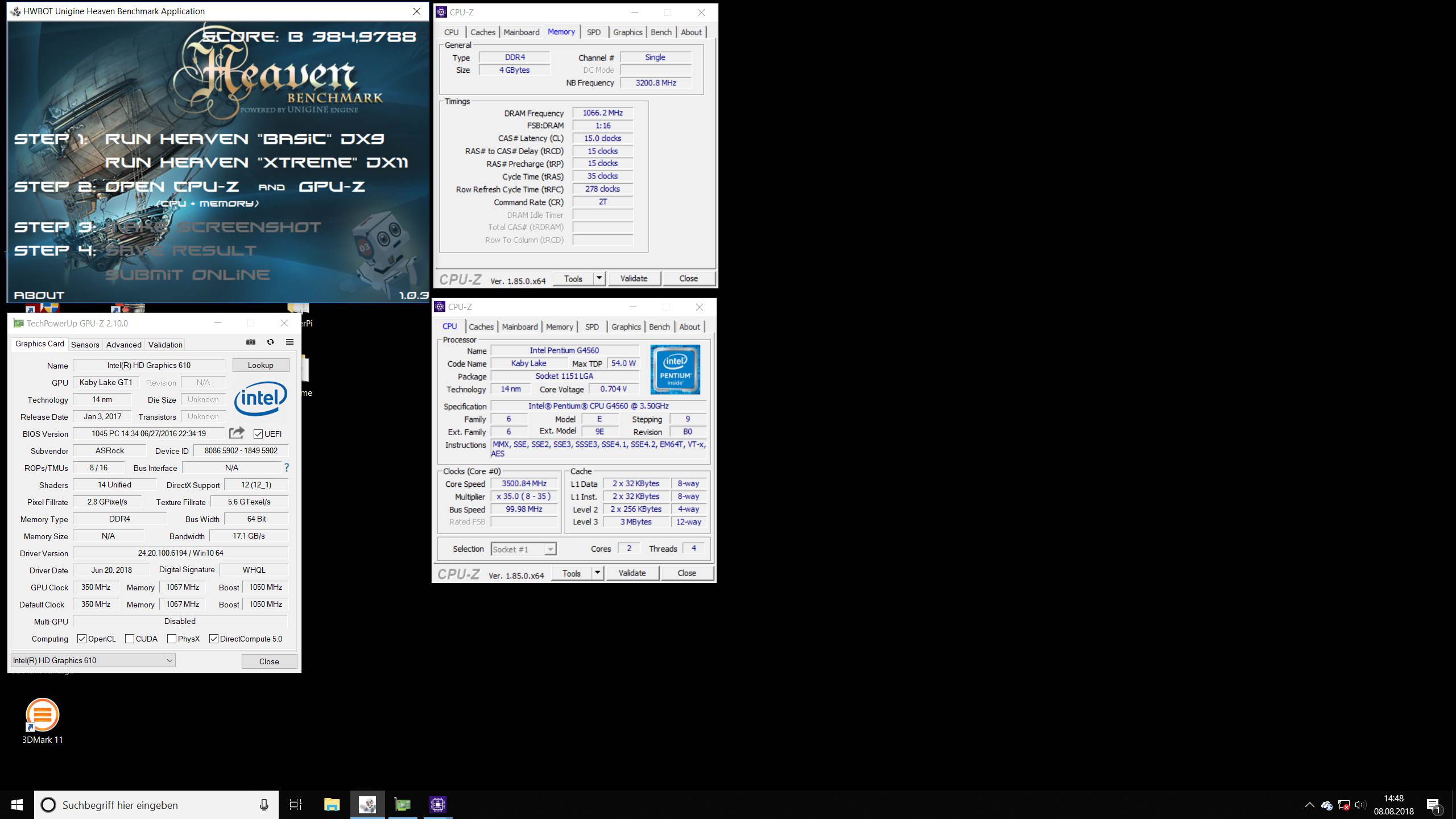Toggle the CUDA checkbox
This screenshot has height=819, width=1456.
pos(130,639)
